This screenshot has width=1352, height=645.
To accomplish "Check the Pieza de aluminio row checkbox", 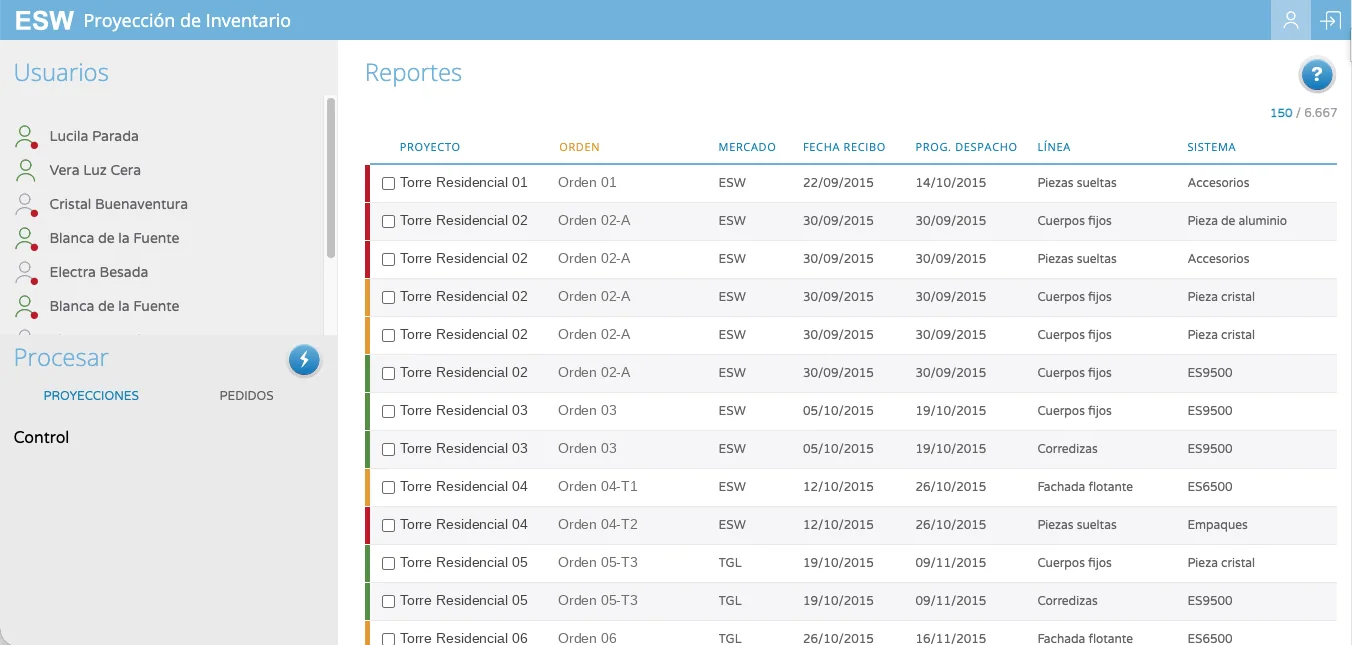I will click(389, 221).
